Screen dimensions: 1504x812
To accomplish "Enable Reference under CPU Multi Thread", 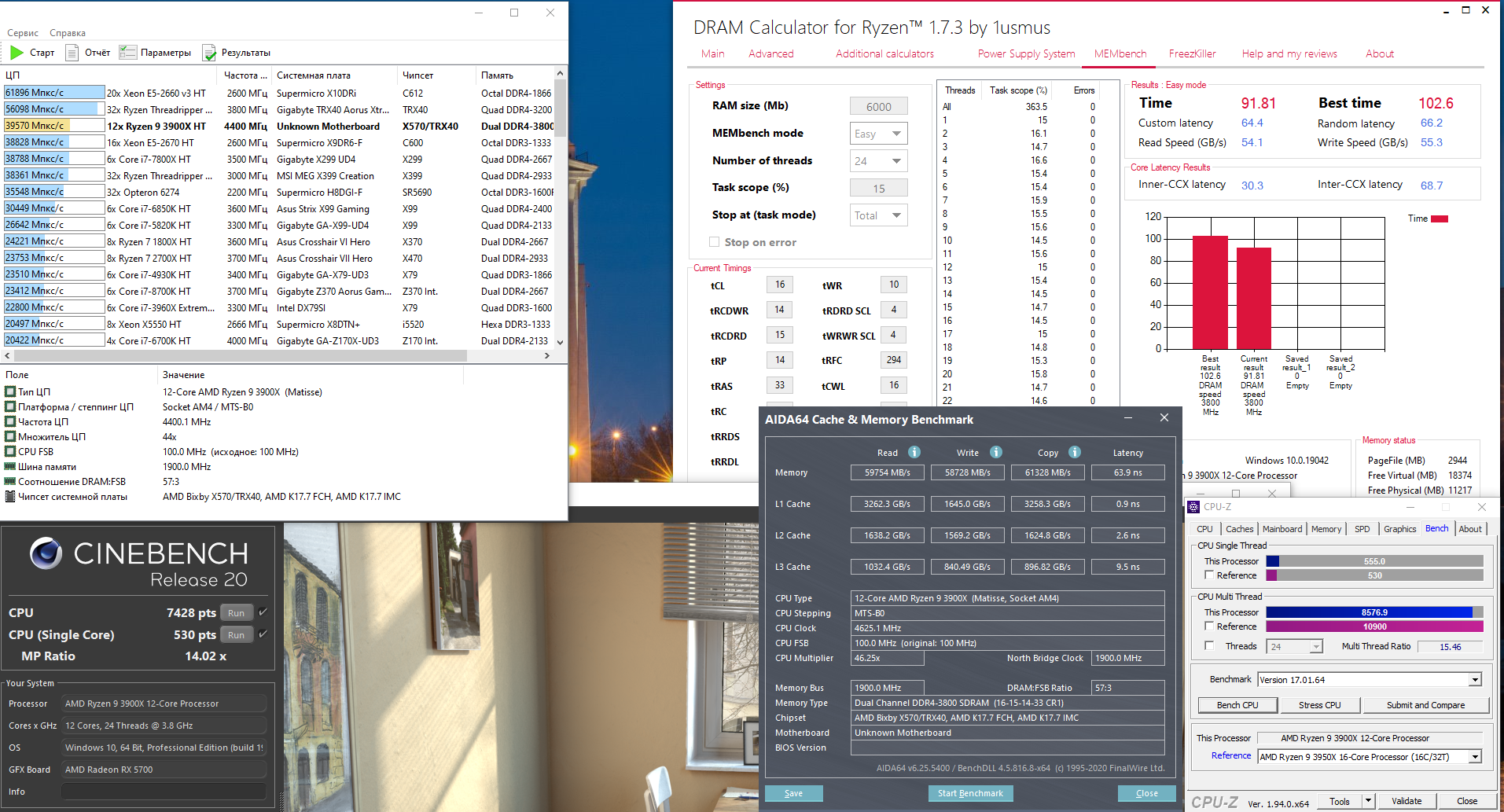I will pos(1209,626).
